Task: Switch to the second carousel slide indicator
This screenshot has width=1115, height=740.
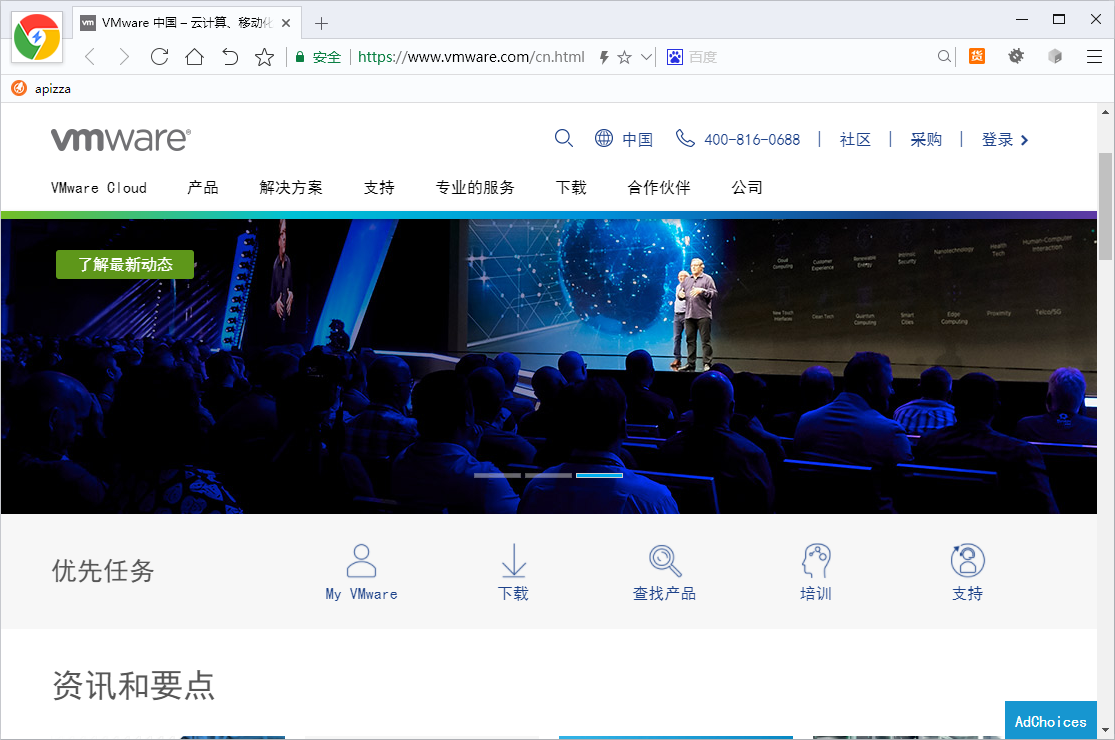Action: [x=548, y=475]
